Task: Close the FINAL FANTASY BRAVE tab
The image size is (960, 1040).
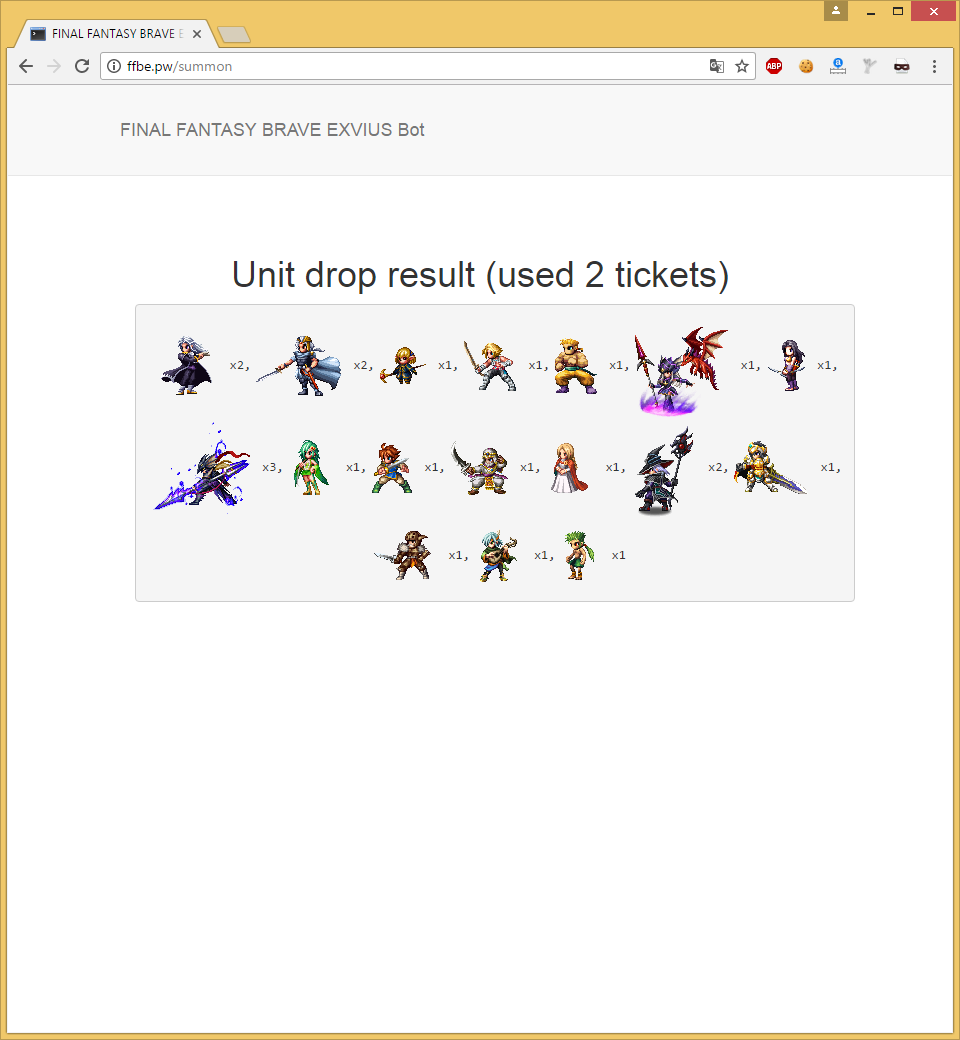Action: tap(197, 34)
